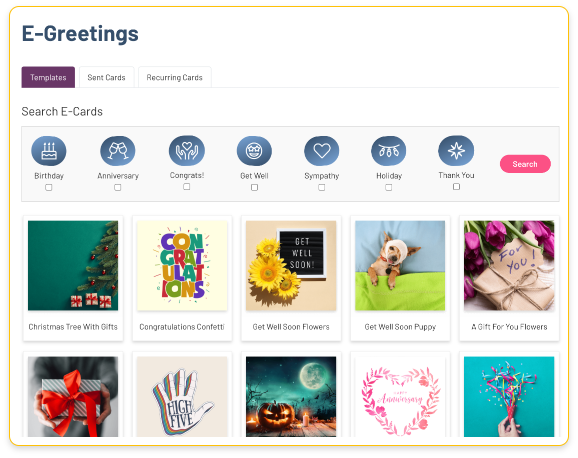The height and width of the screenshot is (458, 578).
Task: Enable the Anniversary checkbox
Action: tap(118, 187)
